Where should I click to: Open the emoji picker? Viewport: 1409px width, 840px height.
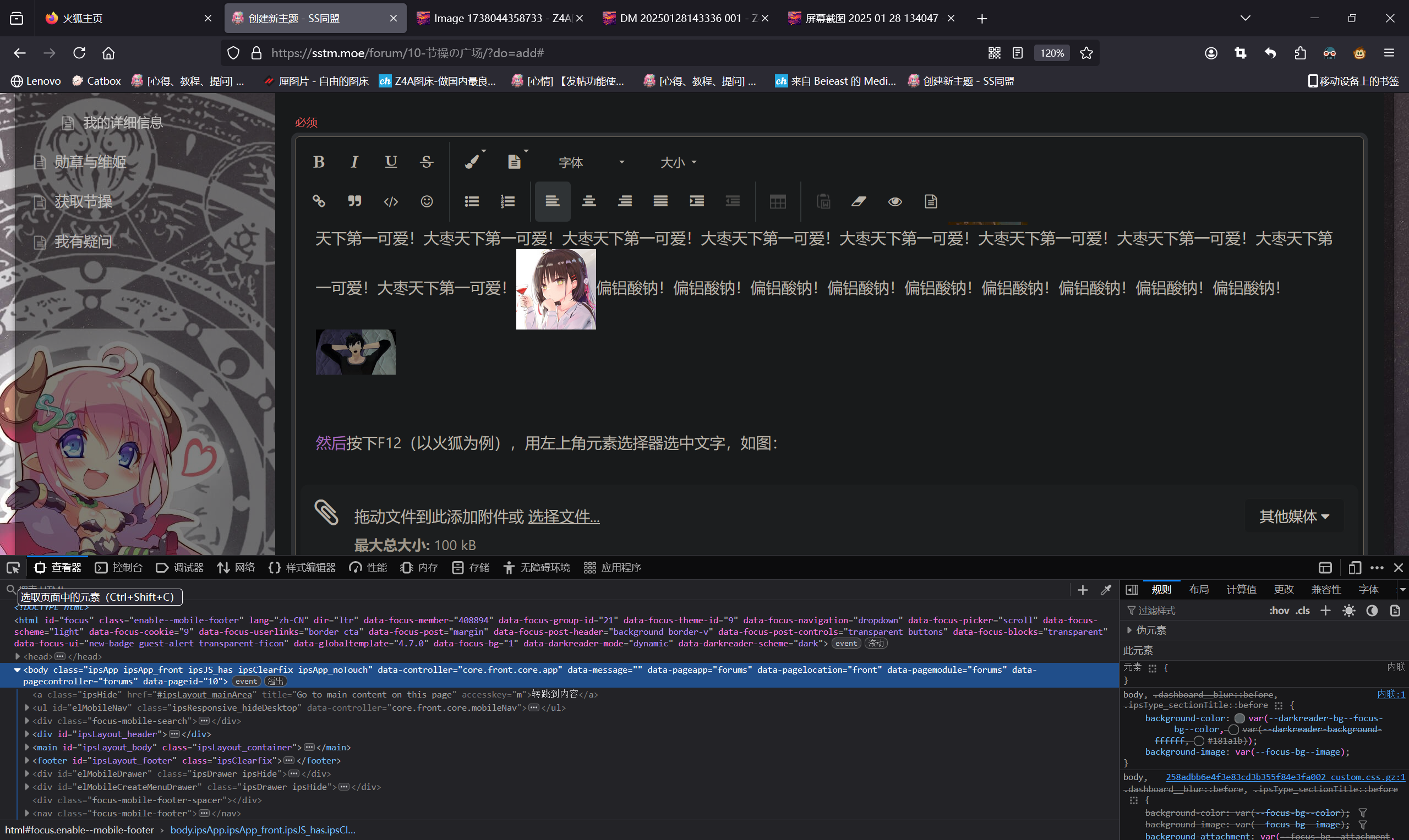pyautogui.click(x=427, y=201)
